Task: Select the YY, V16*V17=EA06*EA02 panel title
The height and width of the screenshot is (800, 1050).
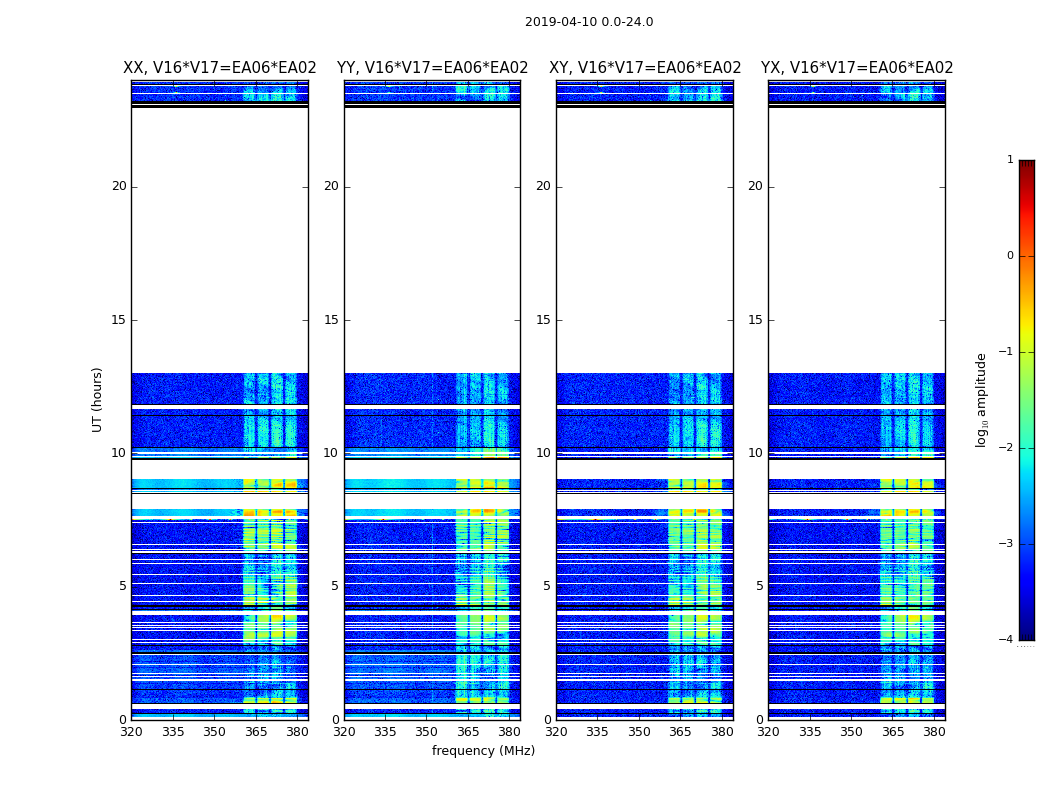Action: (433, 68)
